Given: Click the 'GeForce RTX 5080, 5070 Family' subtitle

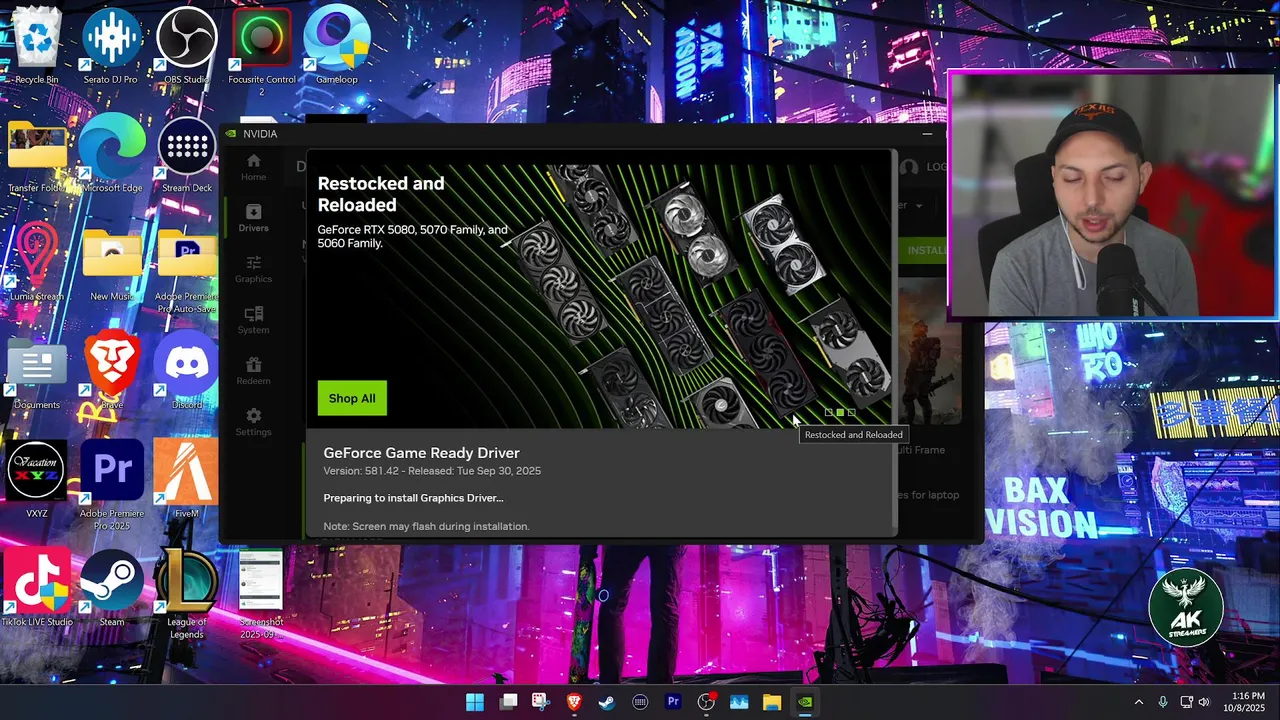Looking at the screenshot, I should pos(413,236).
